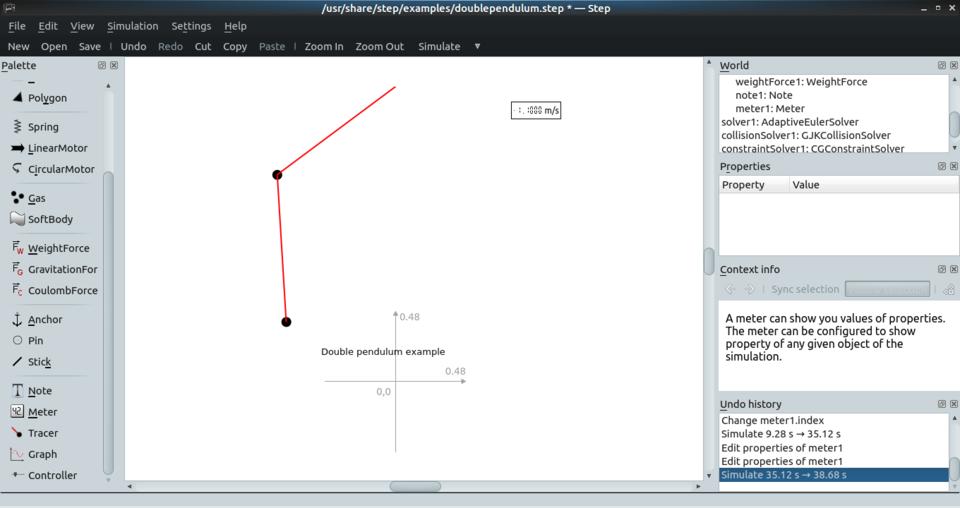Pick the Gas tool in the palette
Screen dimensions: 960x508
coord(36,198)
